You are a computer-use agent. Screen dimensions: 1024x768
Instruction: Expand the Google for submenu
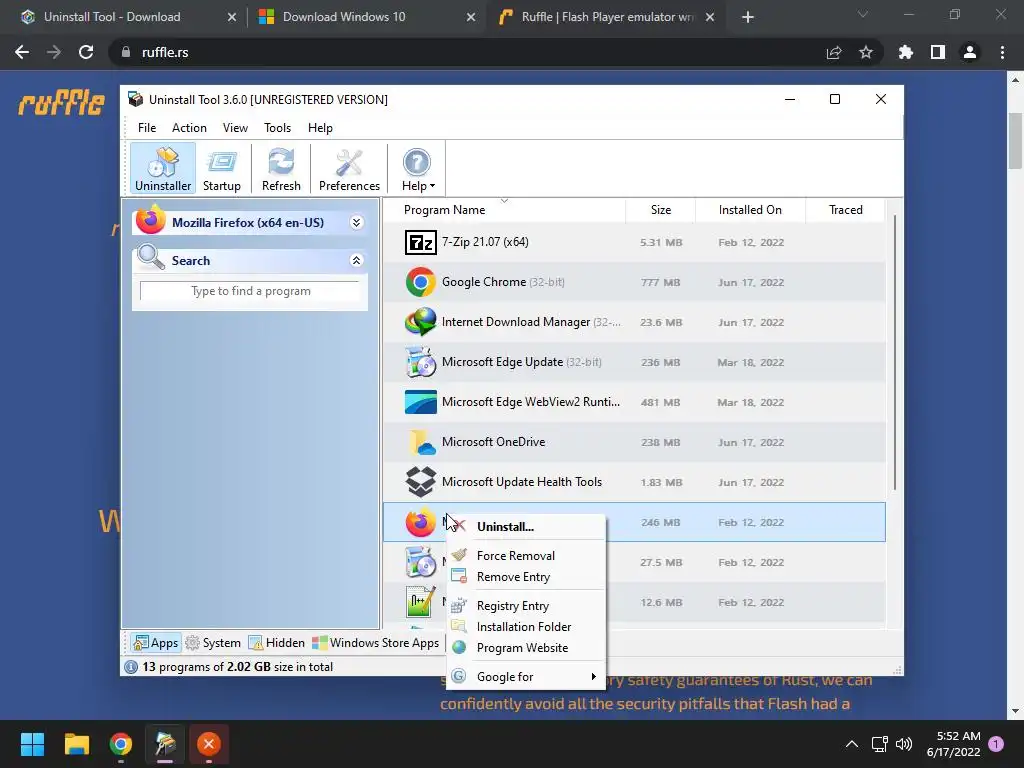pyautogui.click(x=526, y=677)
